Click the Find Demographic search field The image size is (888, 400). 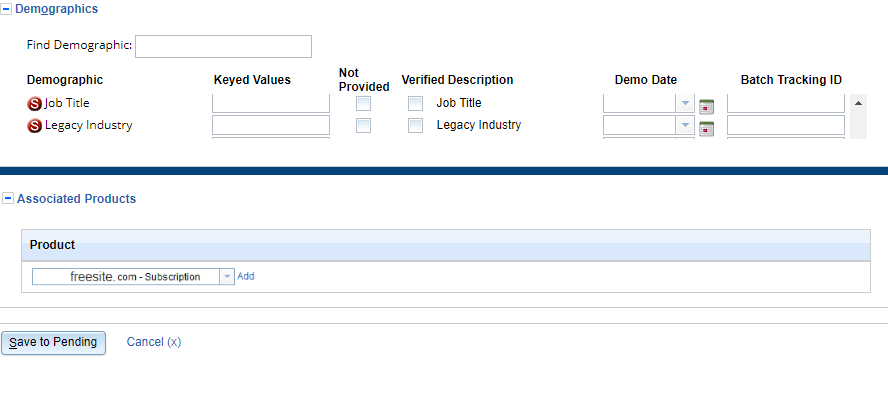pos(223,46)
